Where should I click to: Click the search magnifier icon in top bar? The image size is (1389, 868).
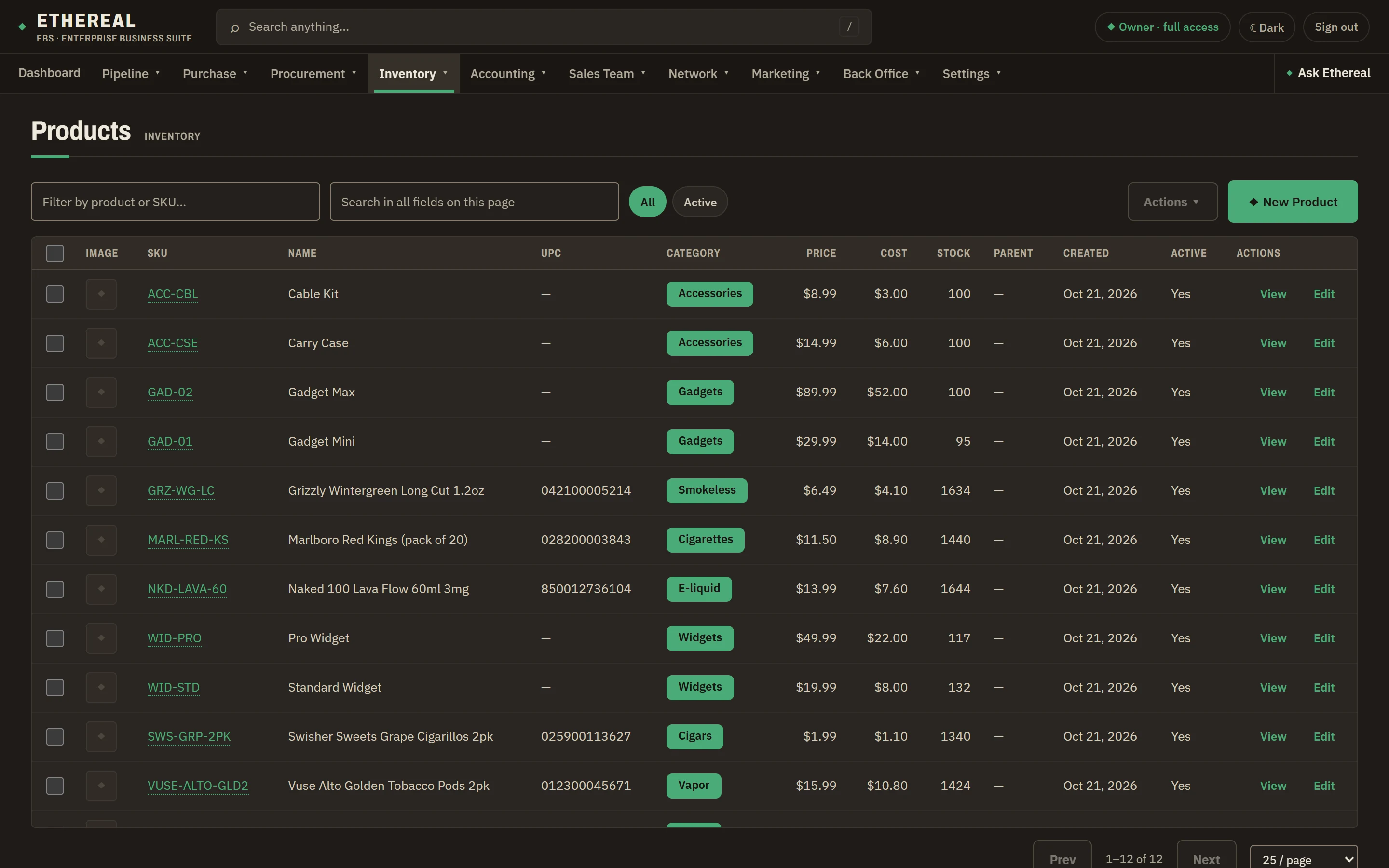[x=234, y=27]
